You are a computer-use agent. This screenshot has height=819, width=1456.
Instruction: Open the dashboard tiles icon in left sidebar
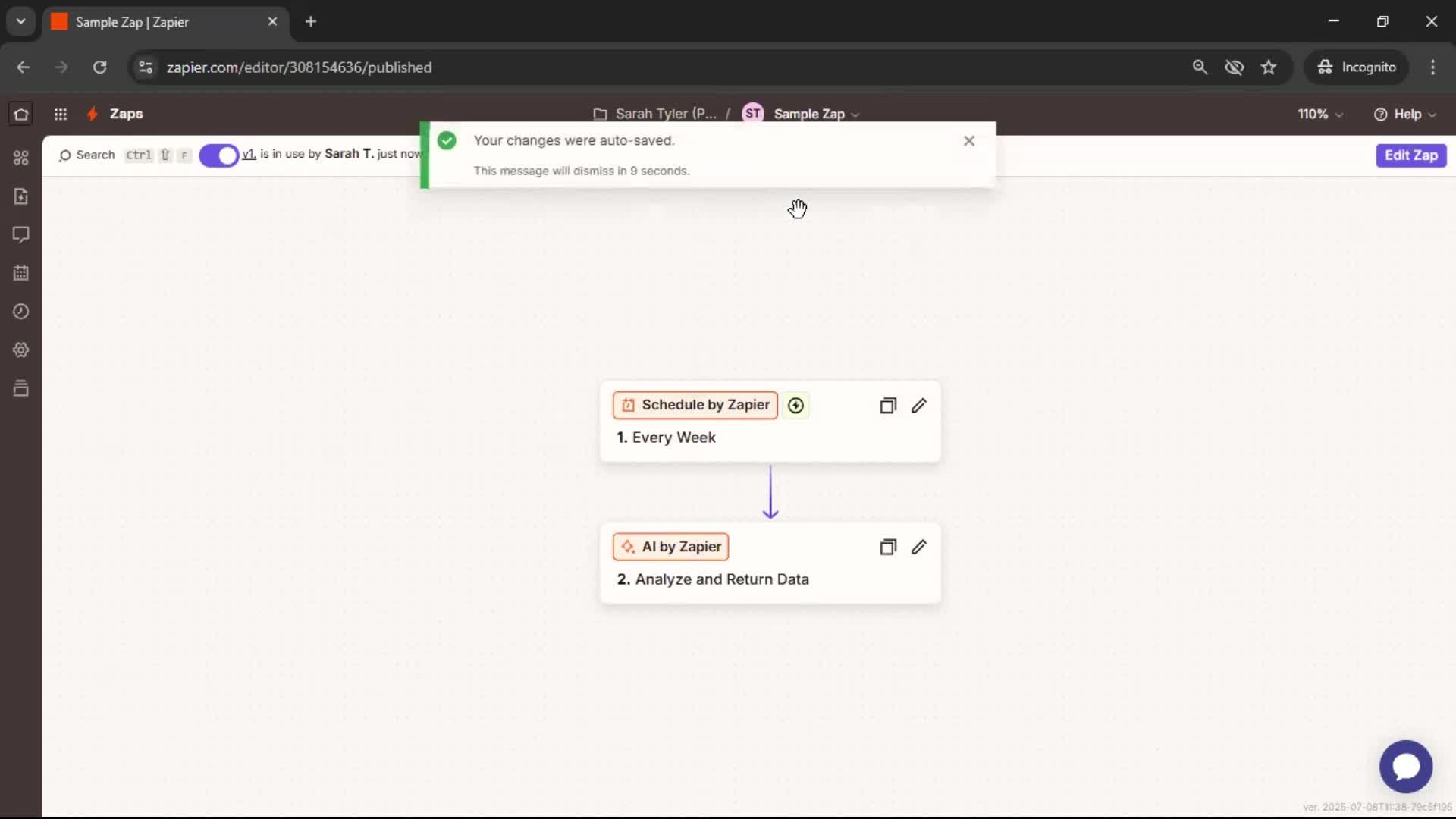point(21,158)
